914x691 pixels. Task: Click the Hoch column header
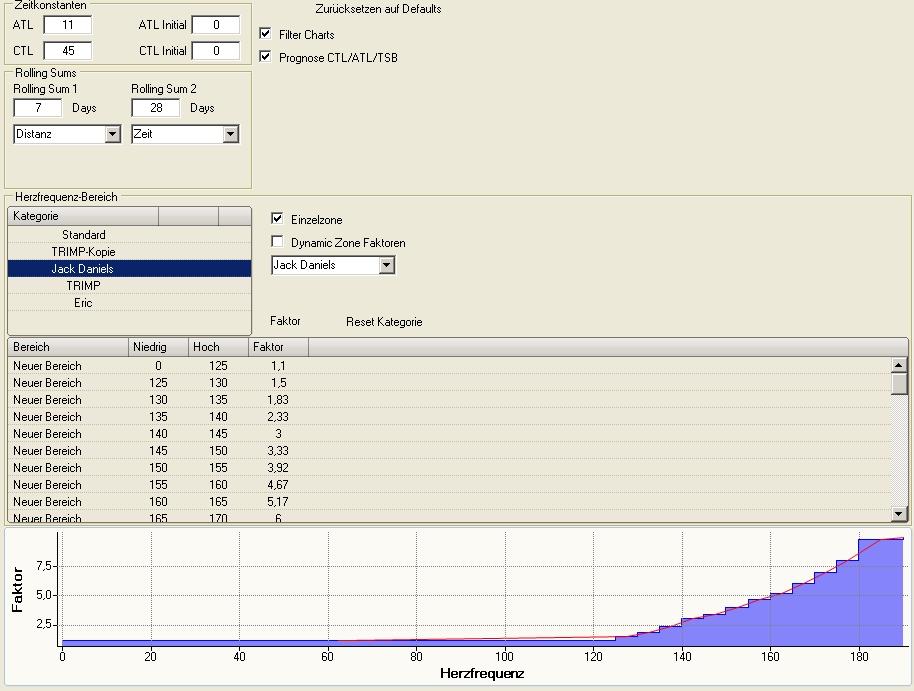point(218,347)
